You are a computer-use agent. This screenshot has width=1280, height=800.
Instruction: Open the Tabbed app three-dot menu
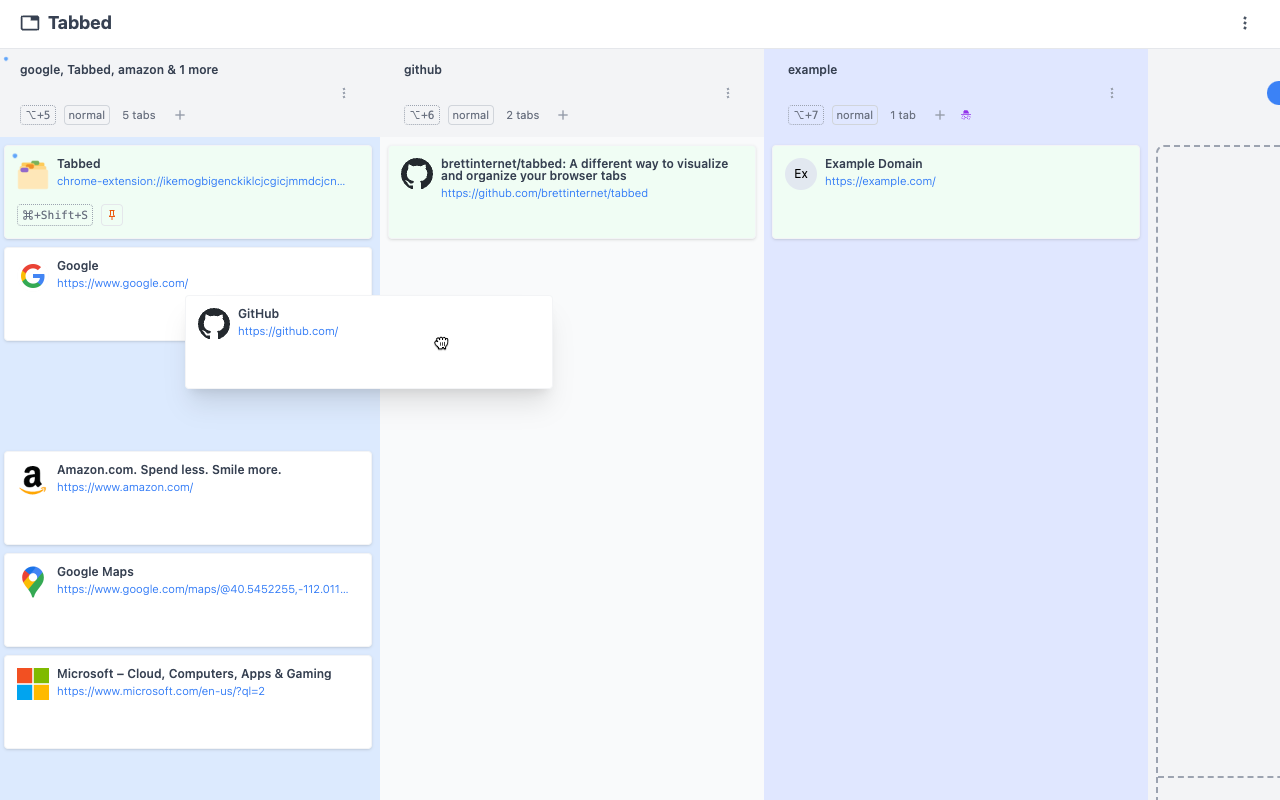tap(1245, 23)
